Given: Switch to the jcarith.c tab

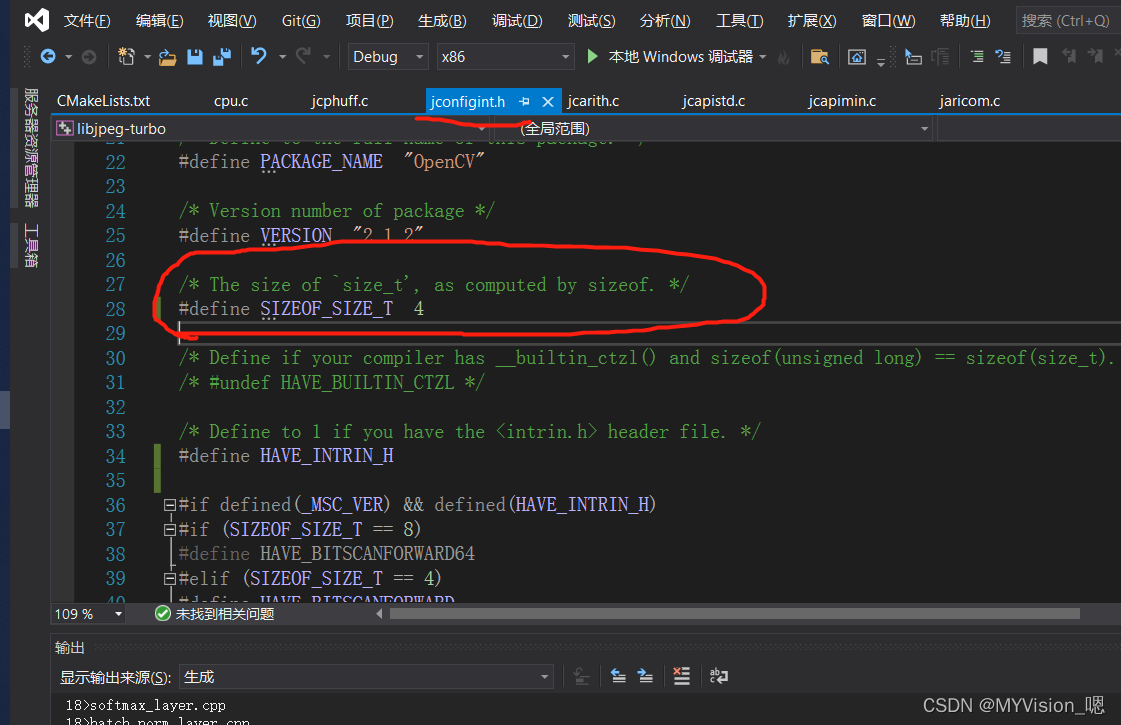Looking at the screenshot, I should click(593, 101).
